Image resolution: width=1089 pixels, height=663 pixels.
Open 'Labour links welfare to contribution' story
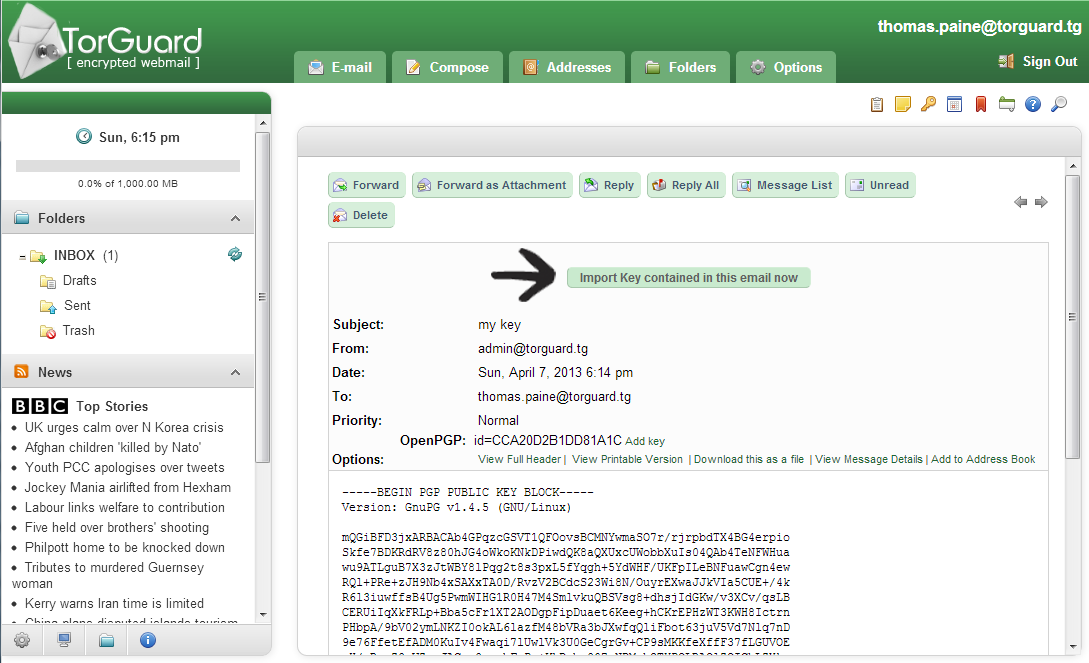point(125,507)
